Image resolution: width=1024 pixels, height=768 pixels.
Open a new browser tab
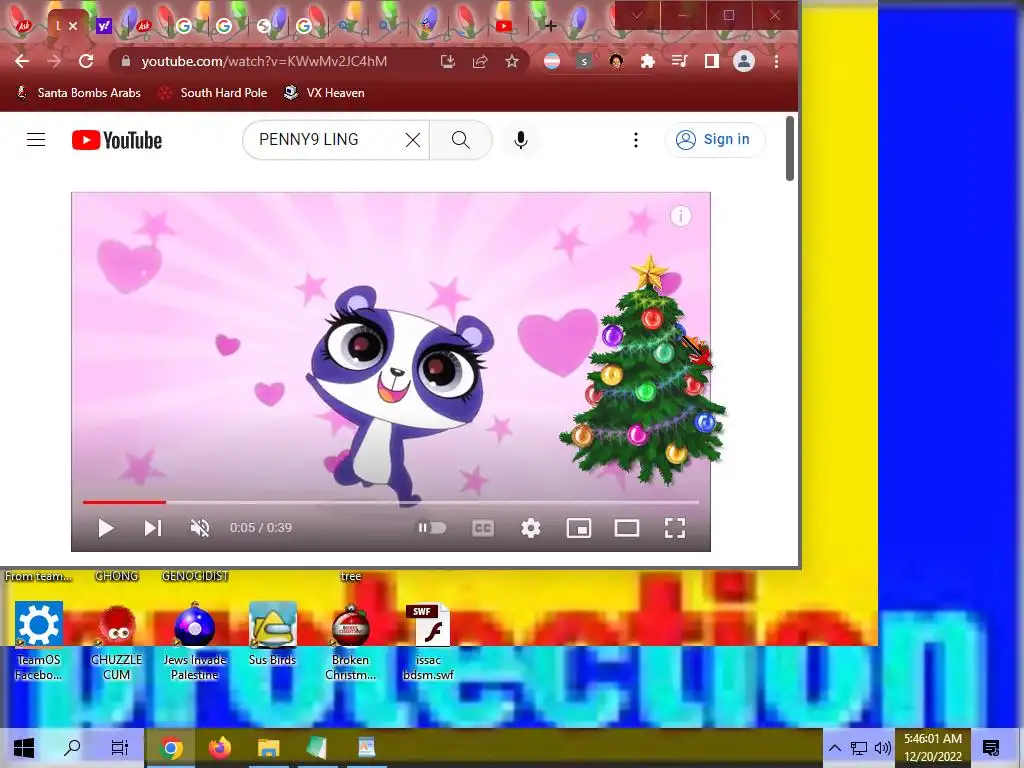click(551, 26)
